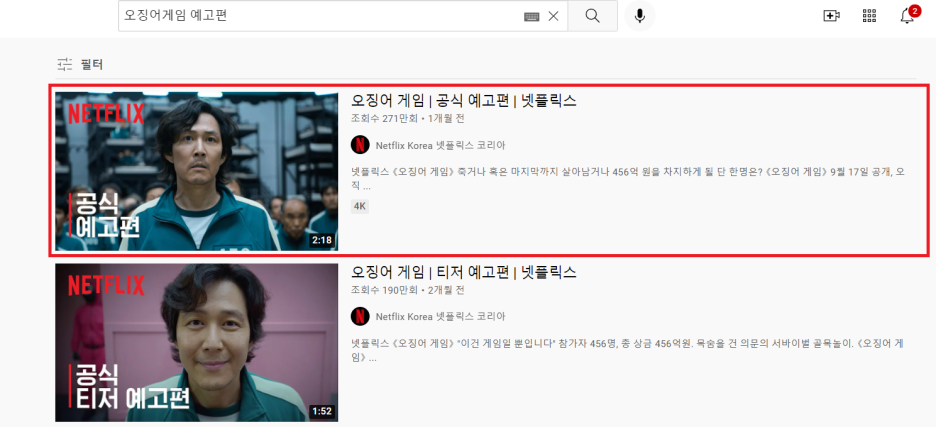Open the on-screen keyboard icon
The width and height of the screenshot is (936, 427).
531,17
